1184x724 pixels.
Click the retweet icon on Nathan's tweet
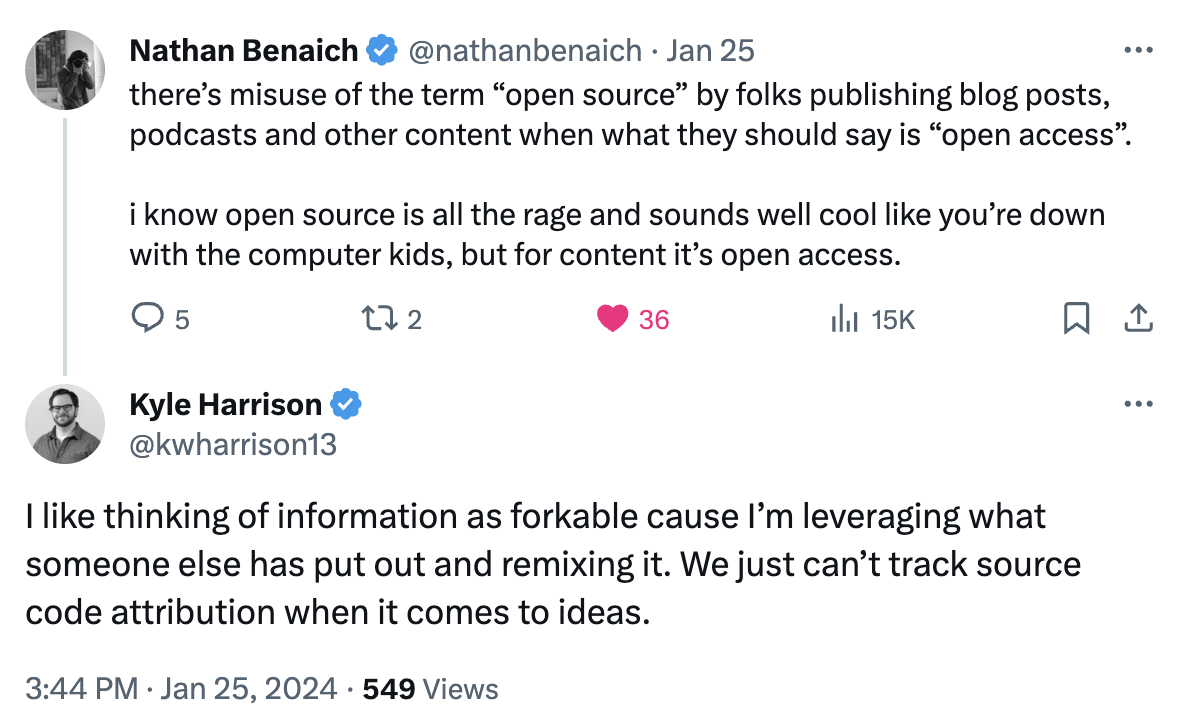tap(376, 319)
